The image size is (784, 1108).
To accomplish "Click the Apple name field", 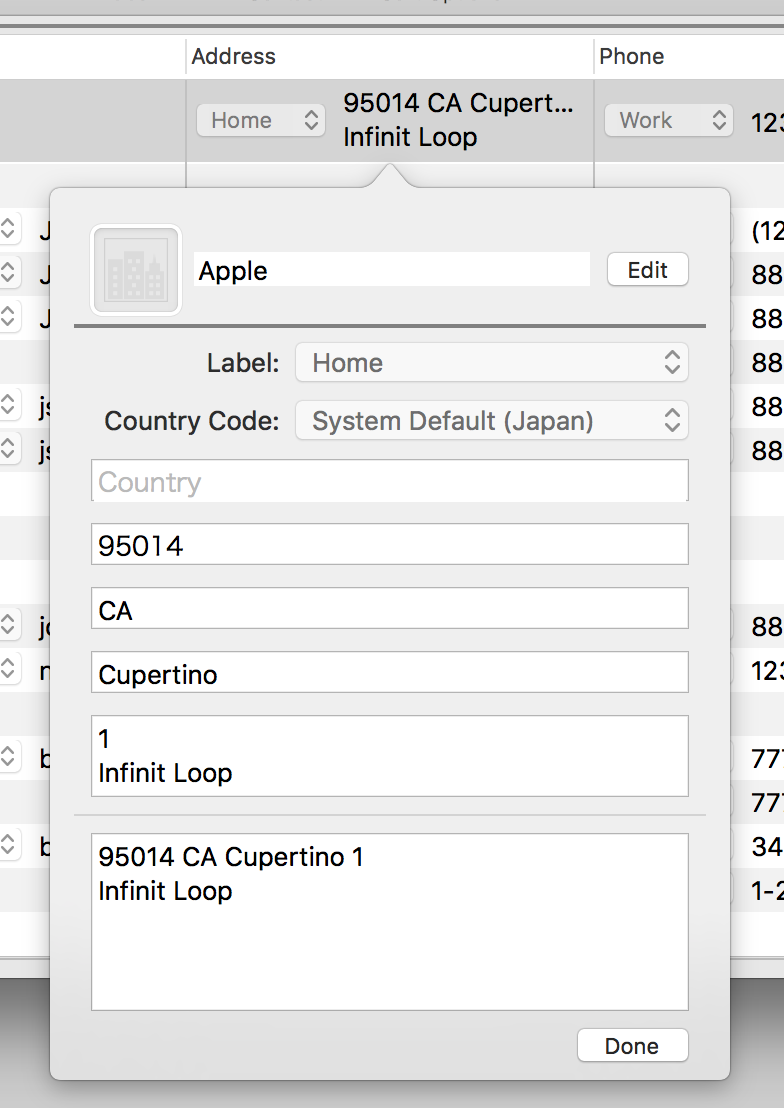I will 392,270.
